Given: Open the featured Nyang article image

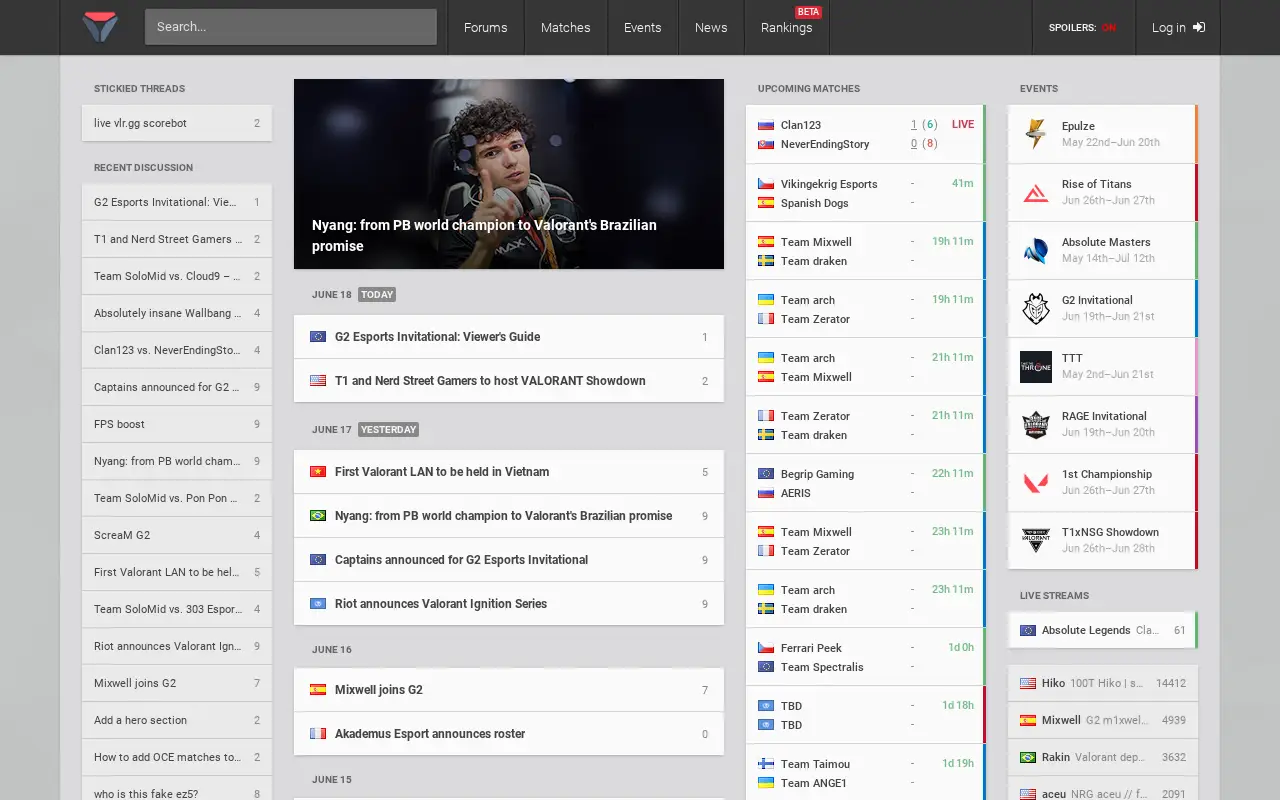Looking at the screenshot, I should pyautogui.click(x=509, y=174).
